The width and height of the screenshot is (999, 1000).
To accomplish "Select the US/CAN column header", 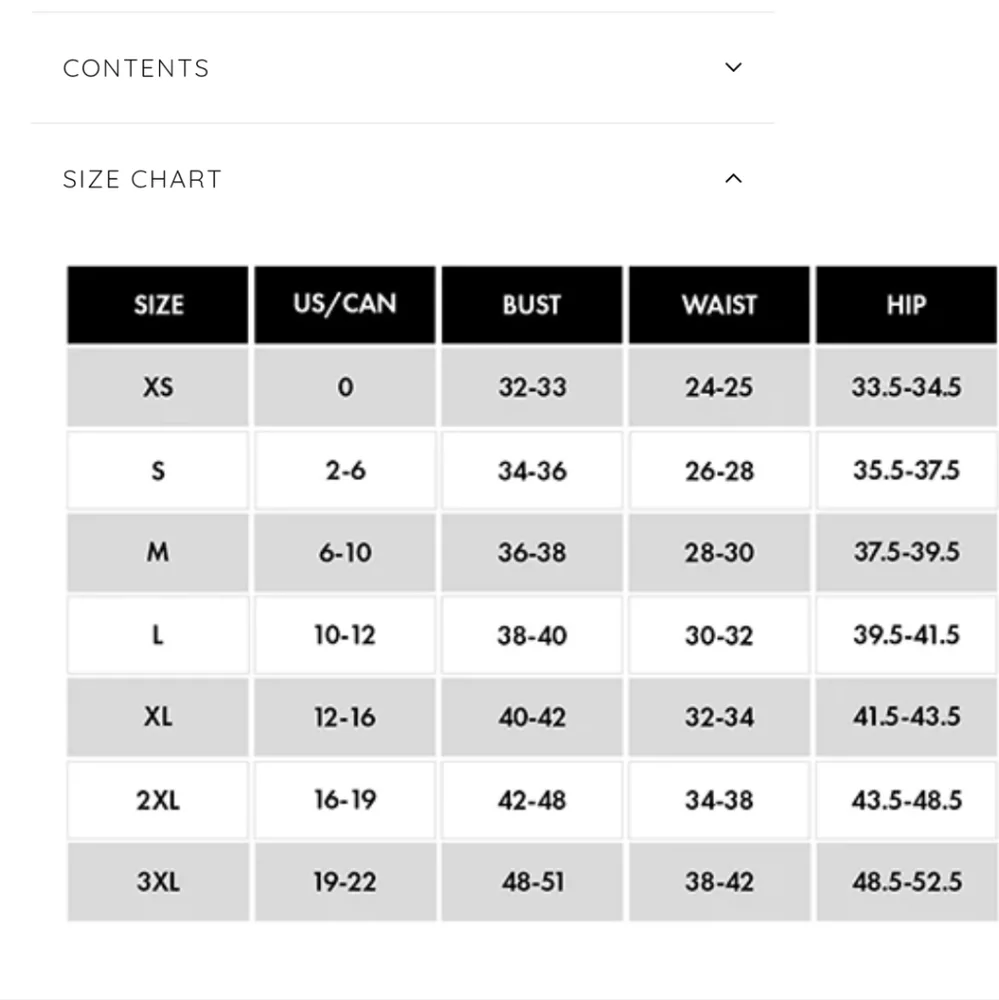I will (x=345, y=305).
